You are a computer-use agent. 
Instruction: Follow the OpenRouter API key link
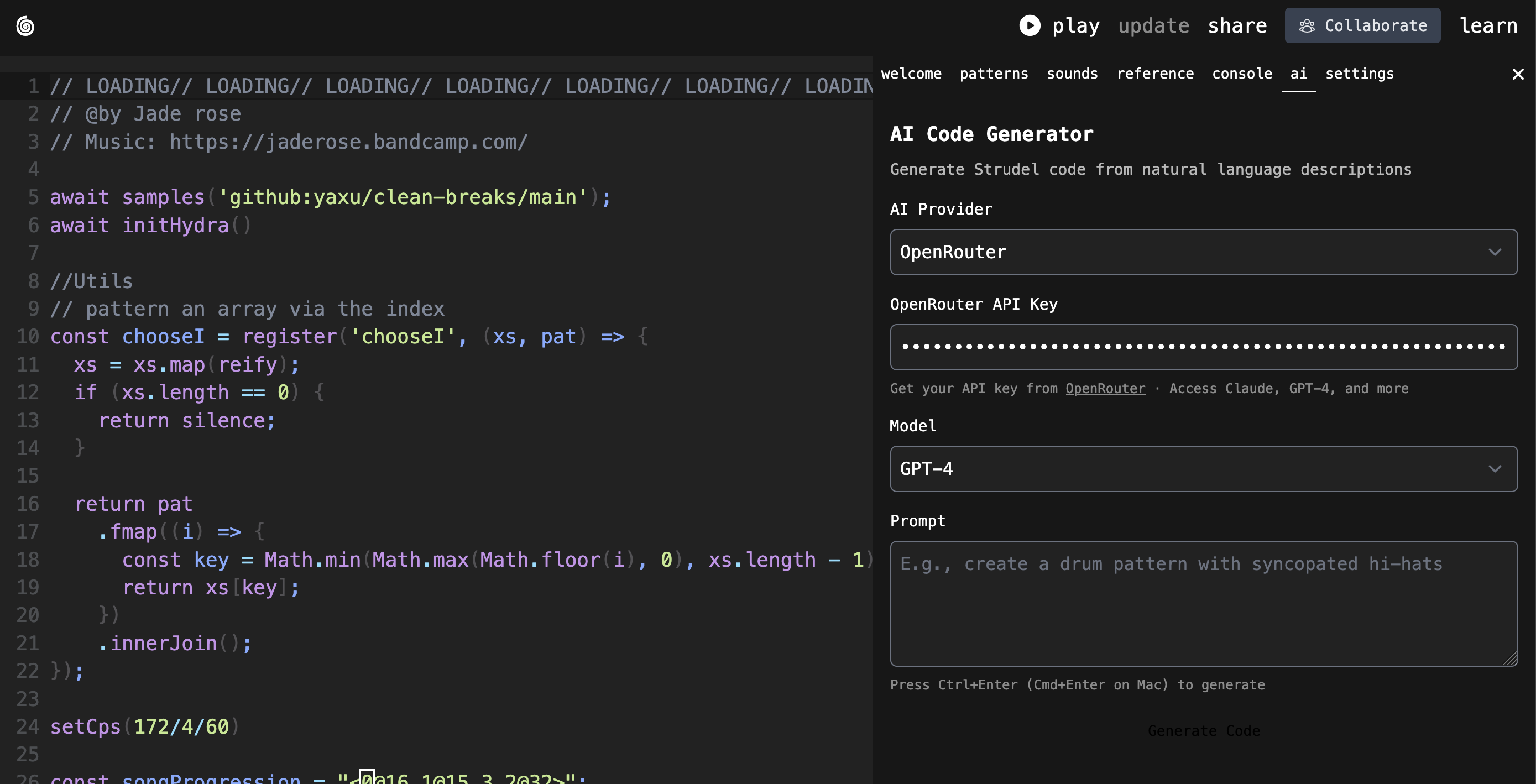1105,389
